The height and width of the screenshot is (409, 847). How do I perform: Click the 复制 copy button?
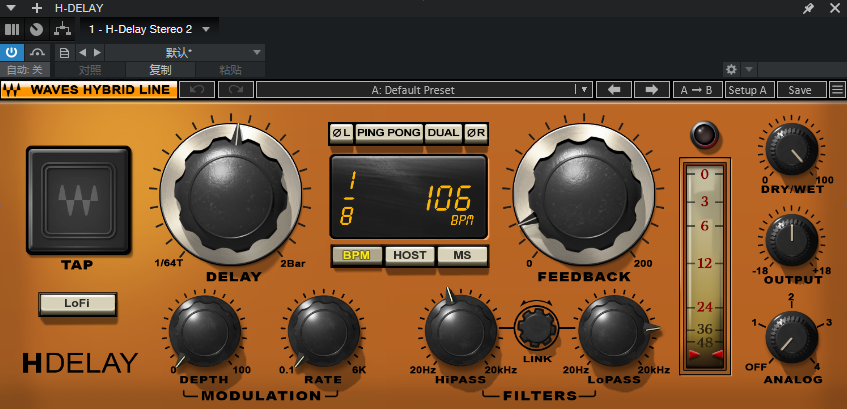point(160,70)
